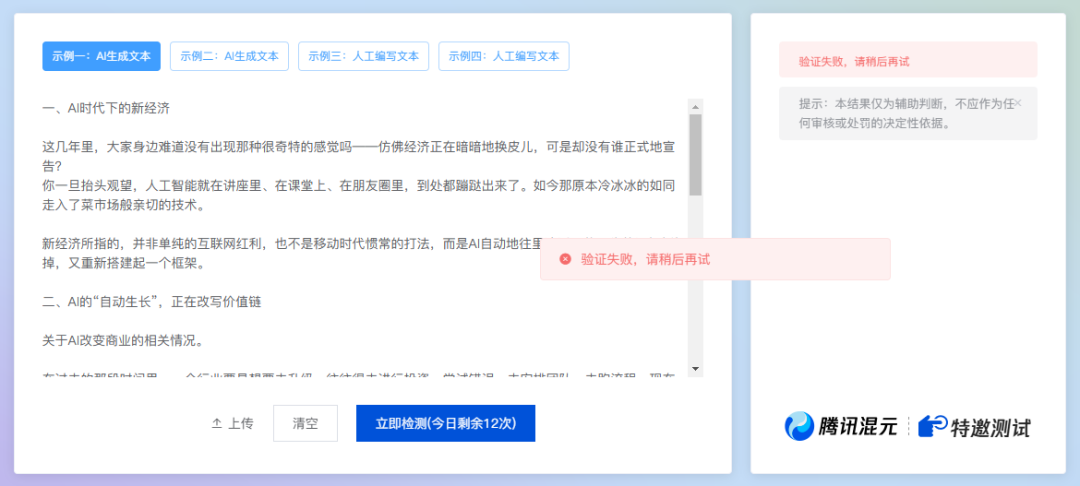Viewport: 1080px width, 486px height.
Task: Dismiss the 提示 notice with its X
Action: click(1018, 104)
